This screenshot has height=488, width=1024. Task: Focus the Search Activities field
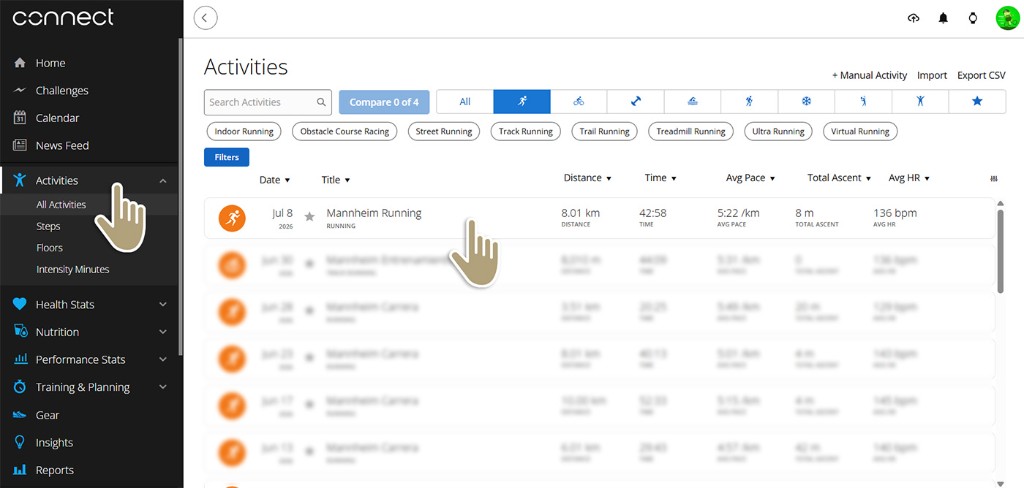click(268, 103)
